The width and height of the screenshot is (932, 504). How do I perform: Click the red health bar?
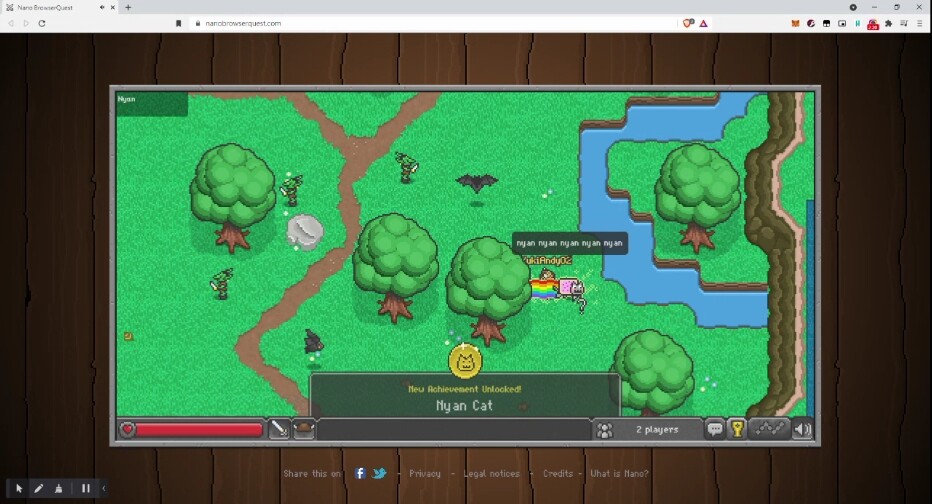[199, 429]
